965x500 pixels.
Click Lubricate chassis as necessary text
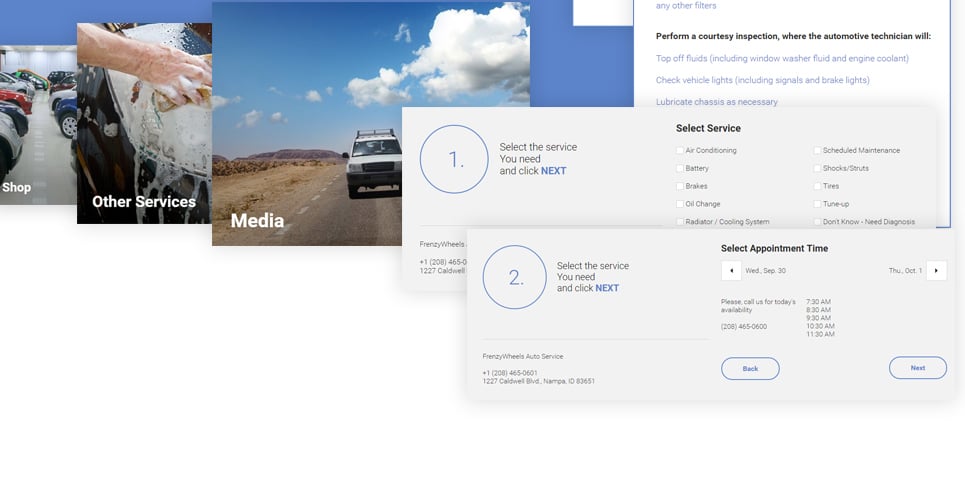tap(716, 102)
